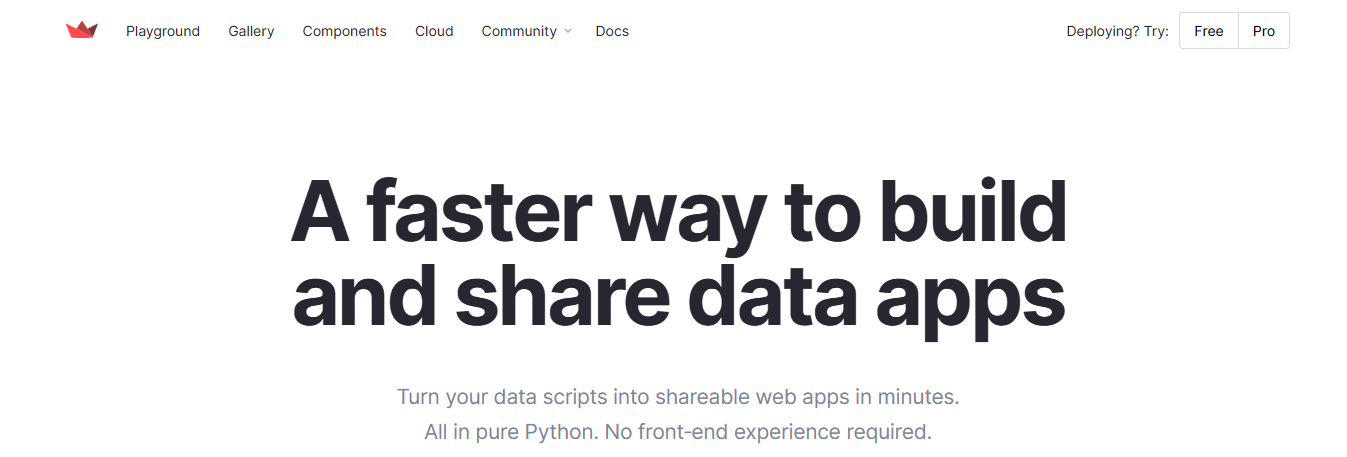Click the headline 'A faster way to build'
The image size is (1347, 457).
pos(678,213)
